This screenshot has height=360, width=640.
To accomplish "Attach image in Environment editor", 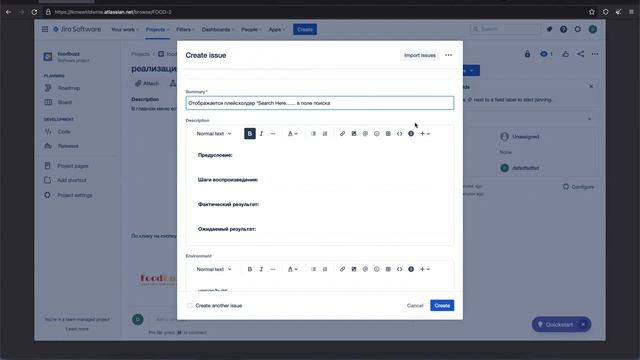I will pyautogui.click(x=354, y=269).
